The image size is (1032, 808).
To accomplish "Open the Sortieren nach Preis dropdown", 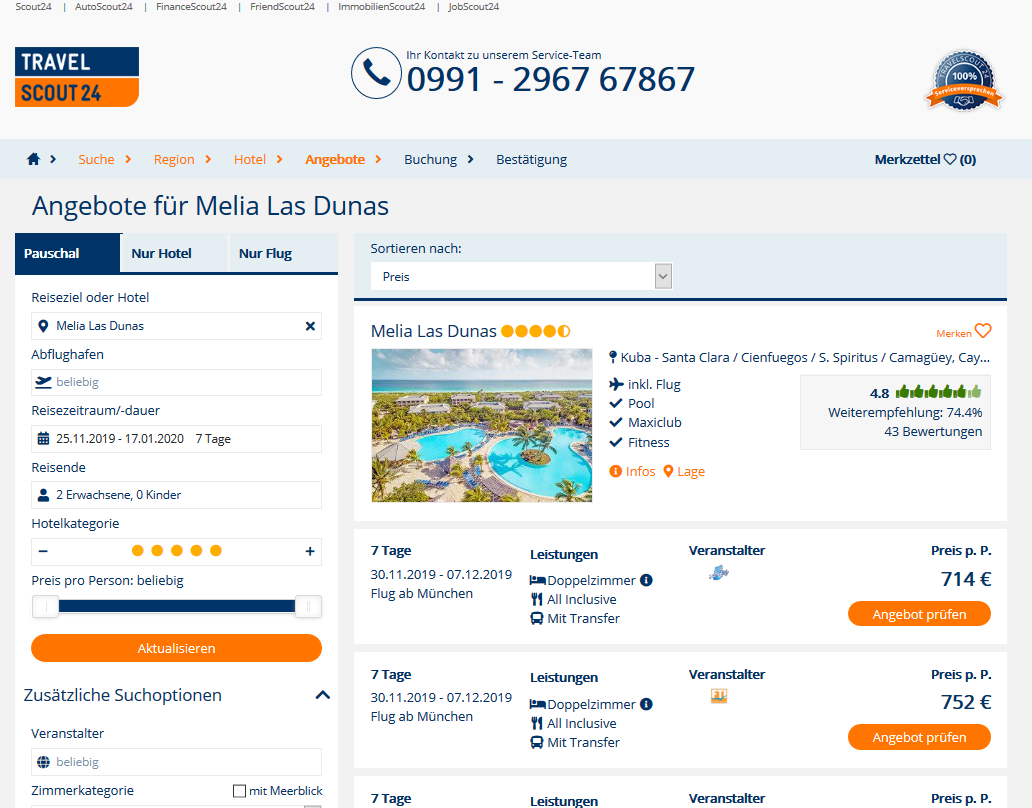I will point(521,276).
